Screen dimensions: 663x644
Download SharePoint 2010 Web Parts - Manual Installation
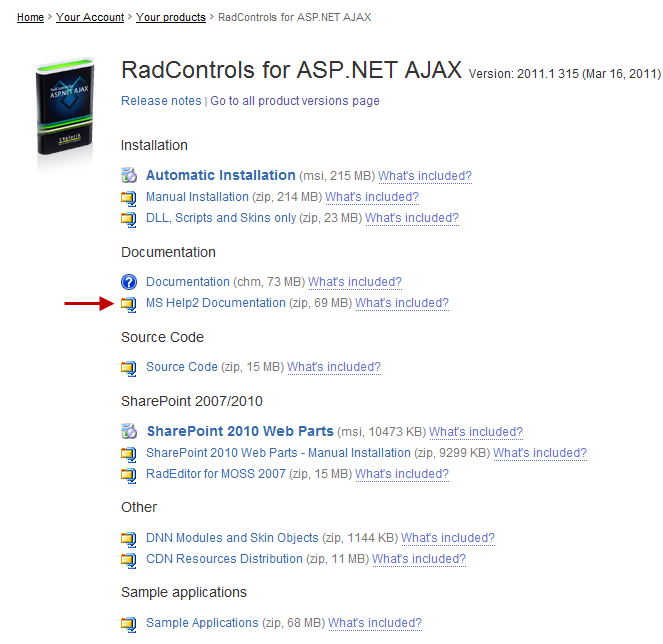tap(278, 453)
